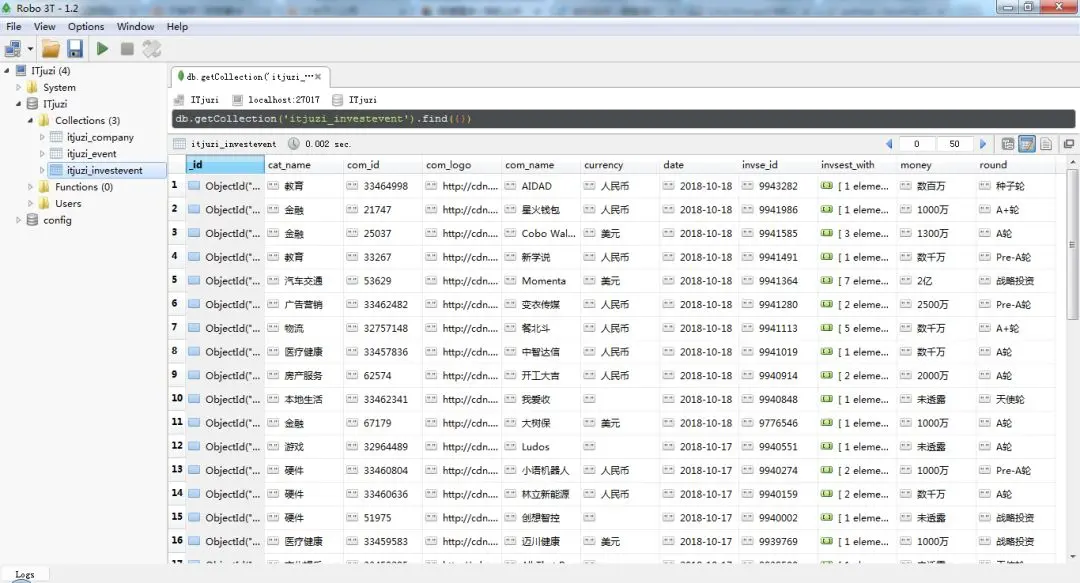Click the round column header

pyautogui.click(x=1015, y=165)
